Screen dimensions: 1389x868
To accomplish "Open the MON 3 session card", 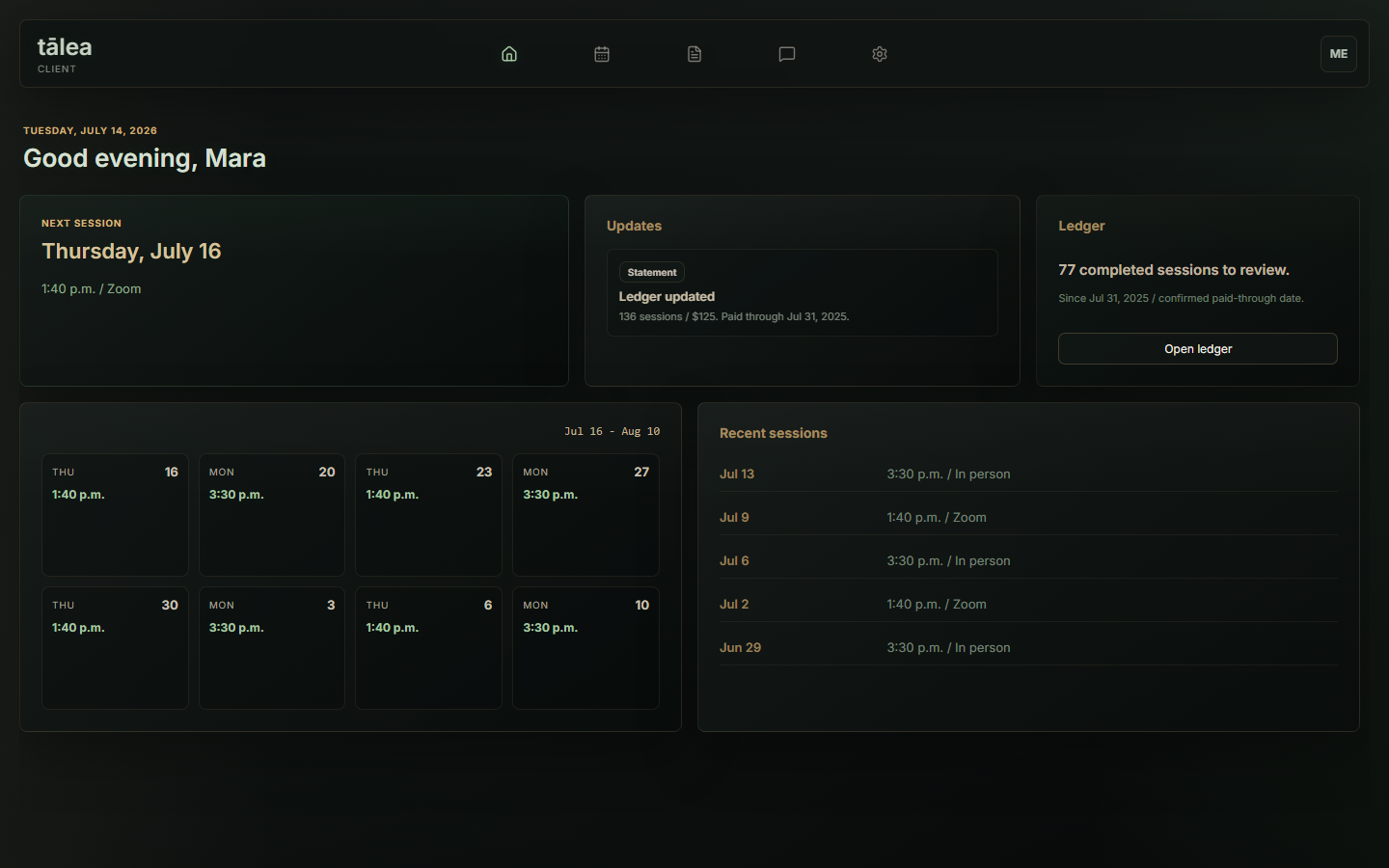I will coord(272,648).
